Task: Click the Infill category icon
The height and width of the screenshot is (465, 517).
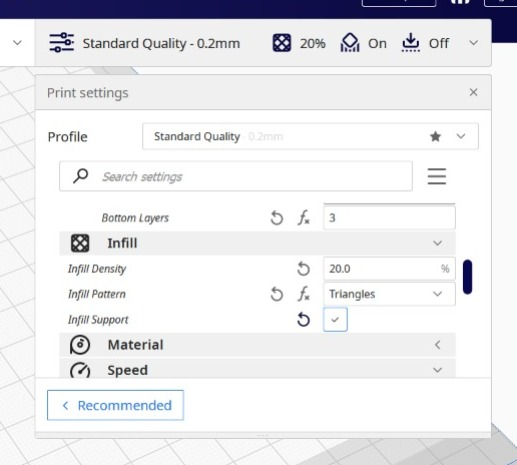Action: 80,243
